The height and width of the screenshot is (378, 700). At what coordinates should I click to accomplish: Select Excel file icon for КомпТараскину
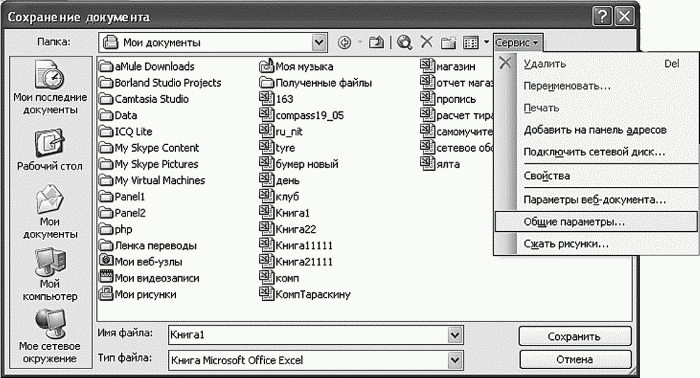pos(267,294)
